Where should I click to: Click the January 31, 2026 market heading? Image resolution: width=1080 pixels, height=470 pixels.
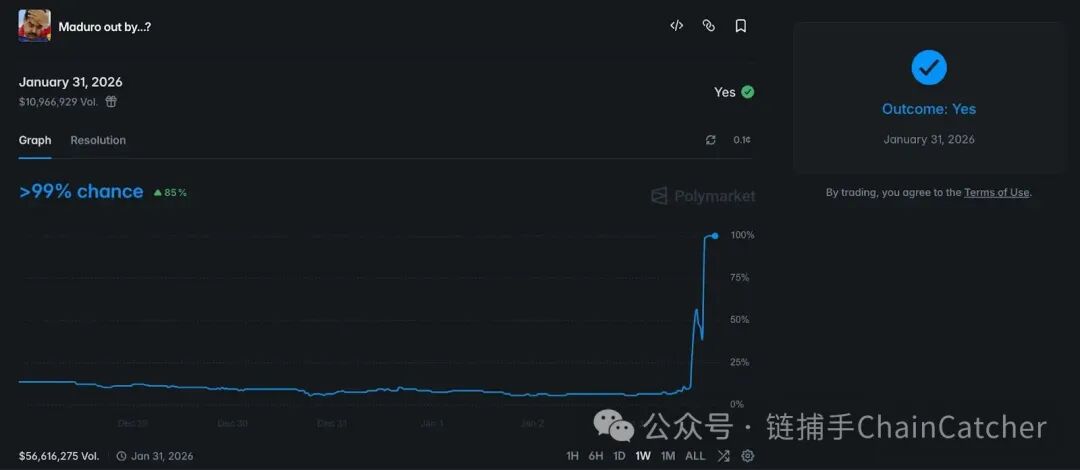coord(70,82)
